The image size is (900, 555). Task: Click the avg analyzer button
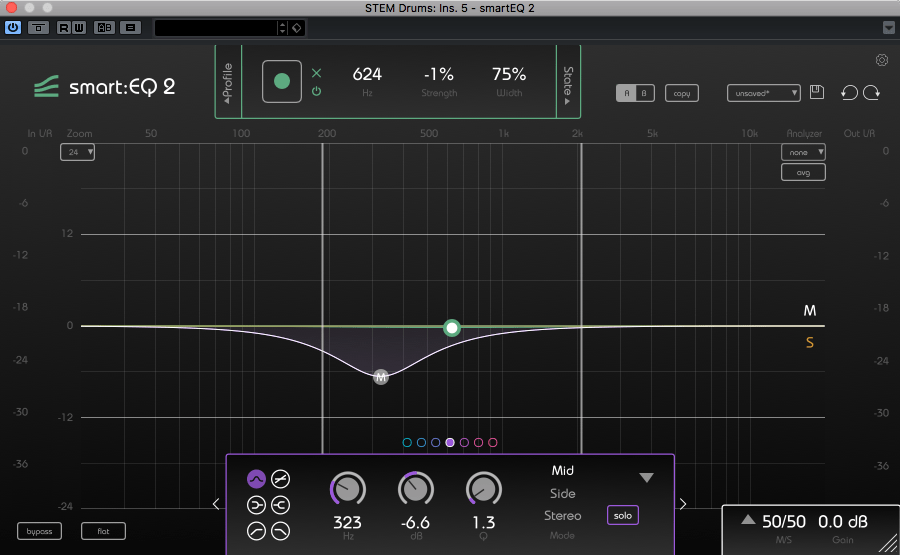803,172
